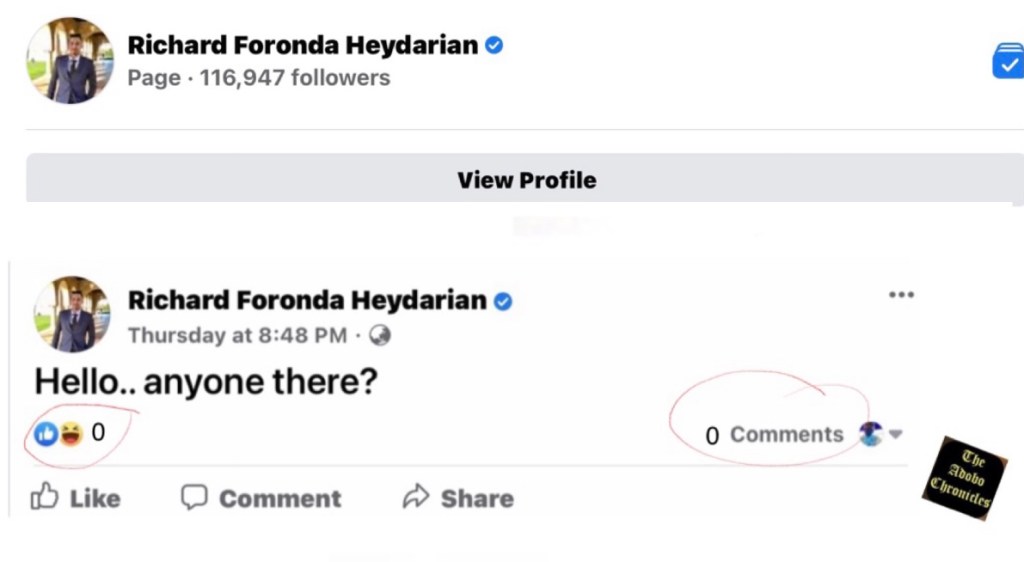Click the reaction count number
The height and width of the screenshot is (562, 1024).
click(98, 433)
